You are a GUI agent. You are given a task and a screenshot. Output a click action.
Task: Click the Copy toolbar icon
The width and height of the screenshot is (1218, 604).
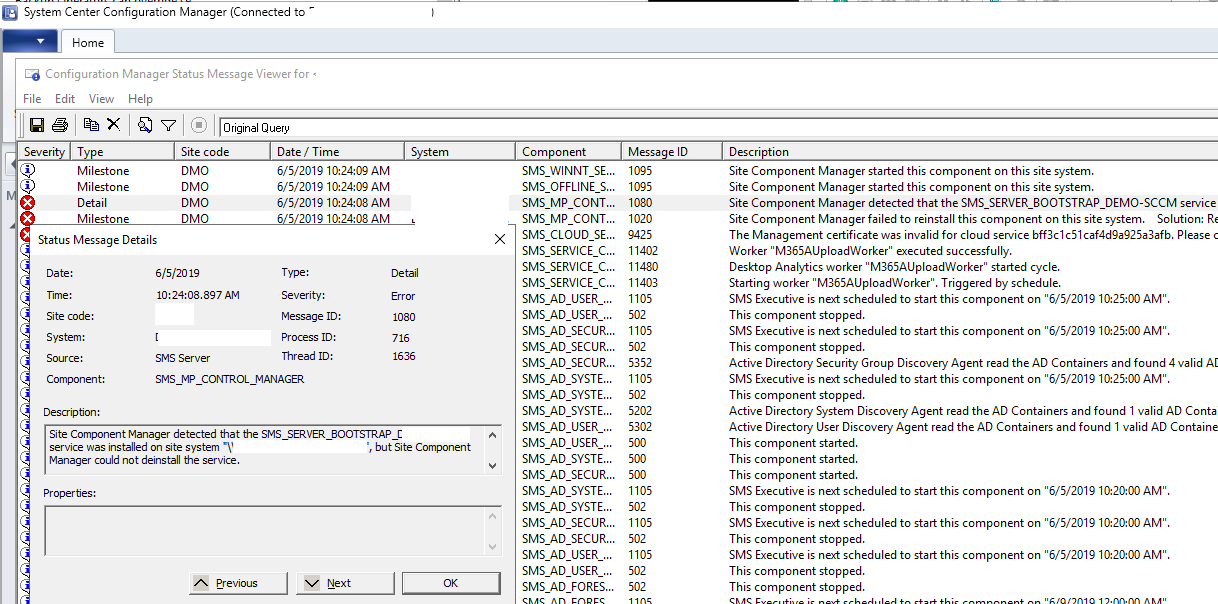tap(91, 125)
